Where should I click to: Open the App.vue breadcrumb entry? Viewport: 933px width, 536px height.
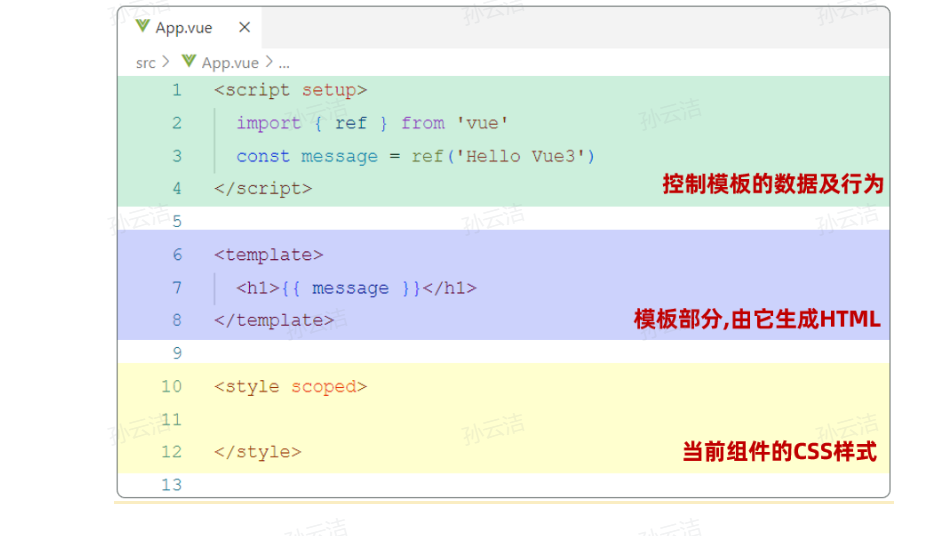[230, 62]
